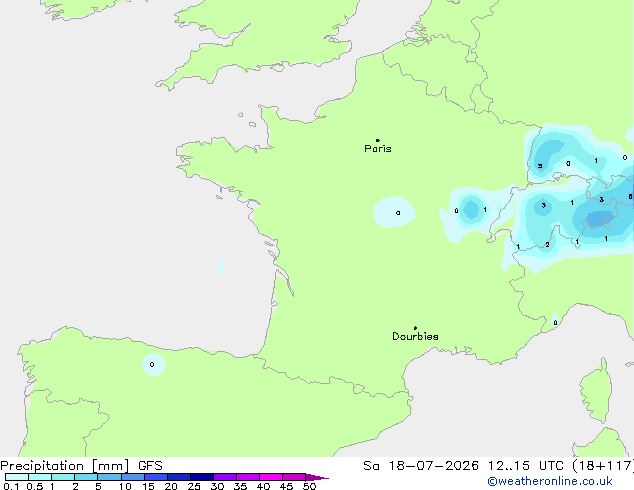
Task: Pick the 45–50 legend swatch
Action: click(x=294, y=477)
